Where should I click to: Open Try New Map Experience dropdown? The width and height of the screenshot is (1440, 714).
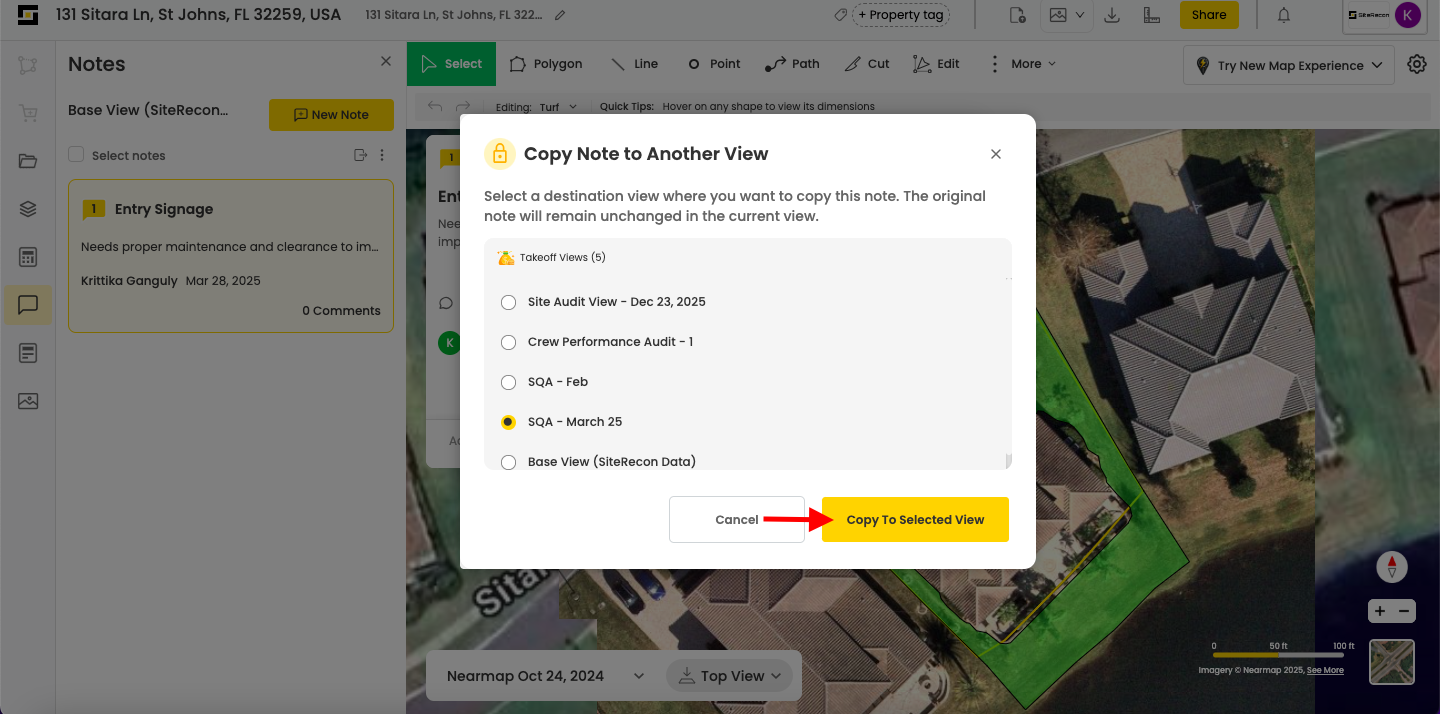point(1289,65)
